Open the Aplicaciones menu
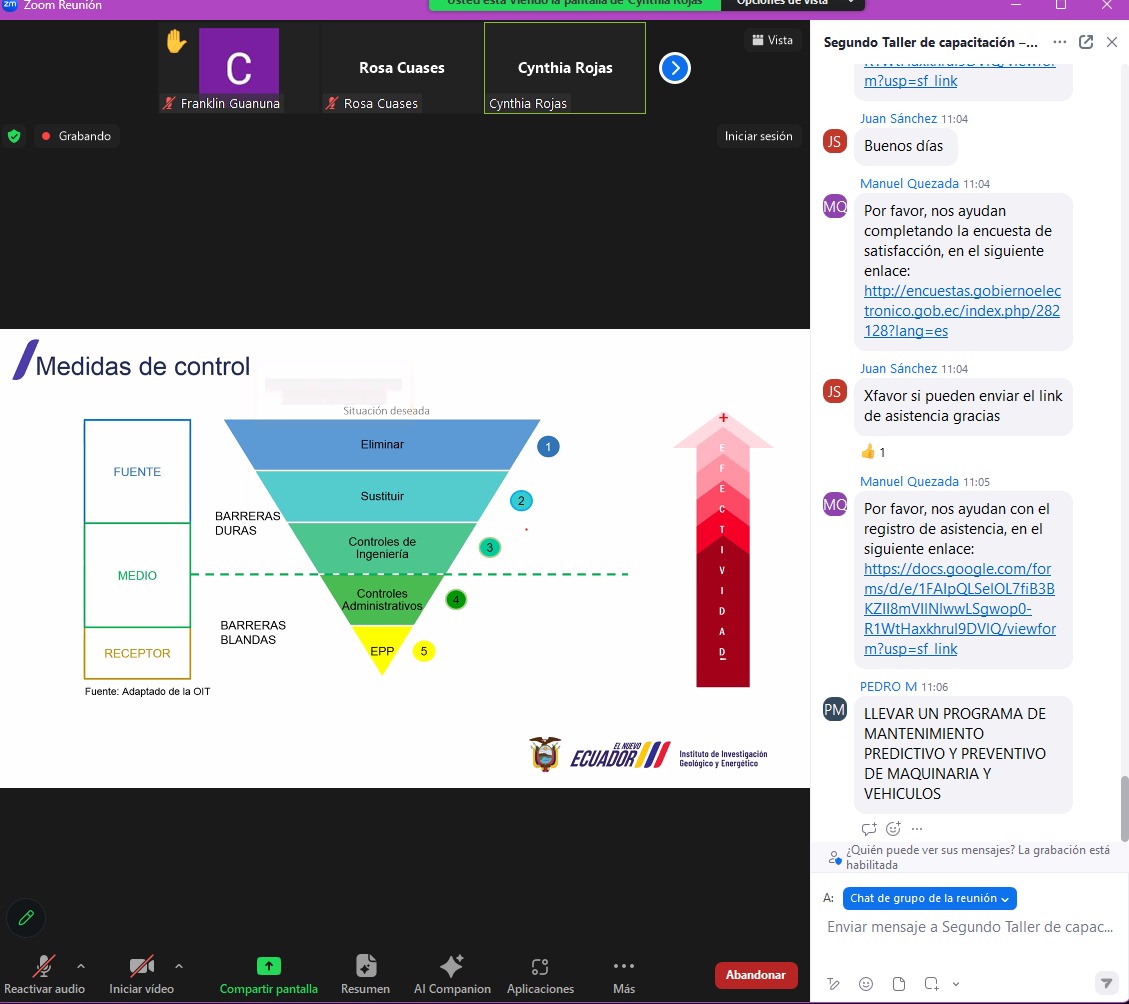 coord(540,974)
